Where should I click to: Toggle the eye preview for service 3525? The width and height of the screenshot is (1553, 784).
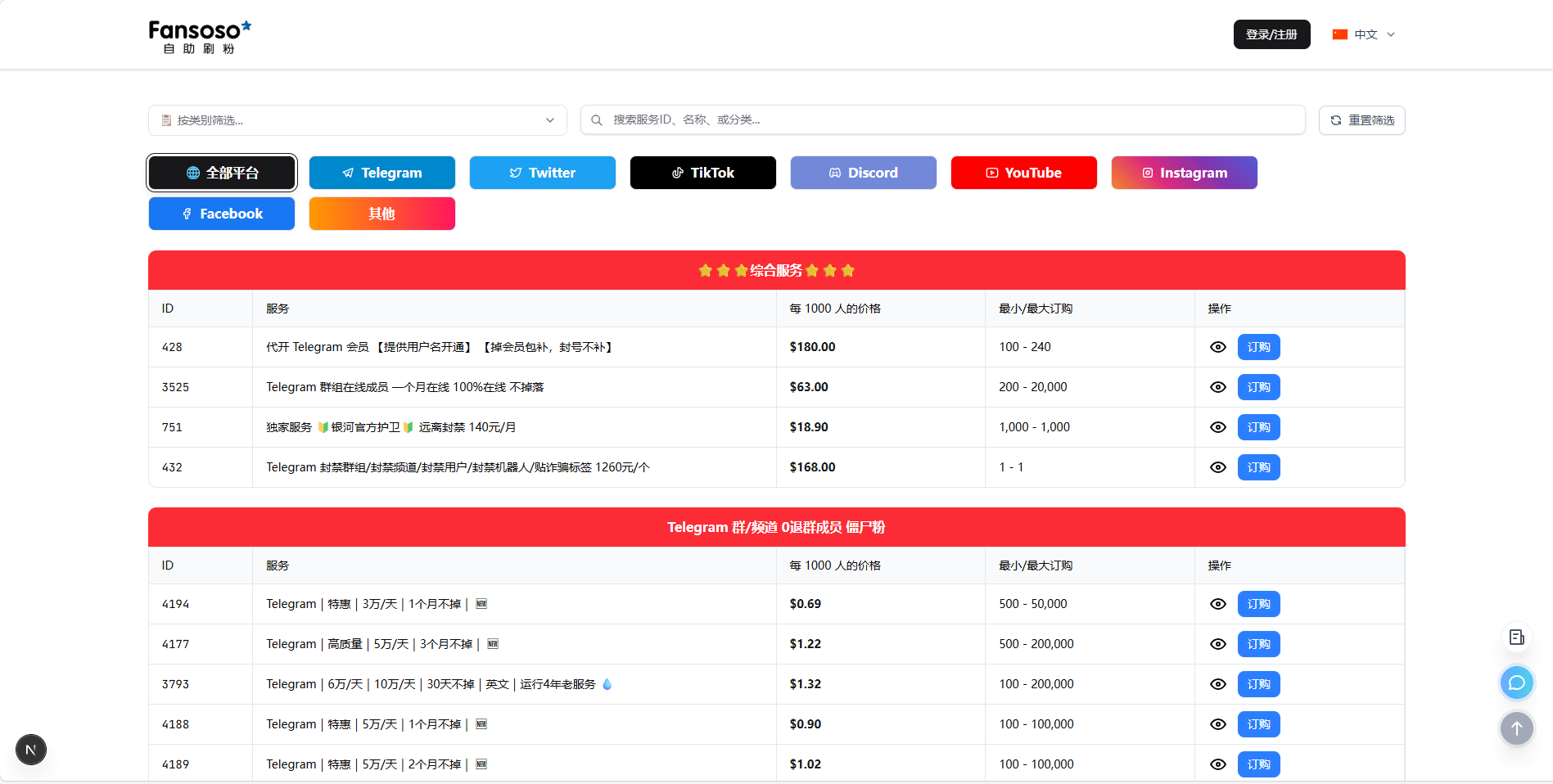click(1217, 387)
